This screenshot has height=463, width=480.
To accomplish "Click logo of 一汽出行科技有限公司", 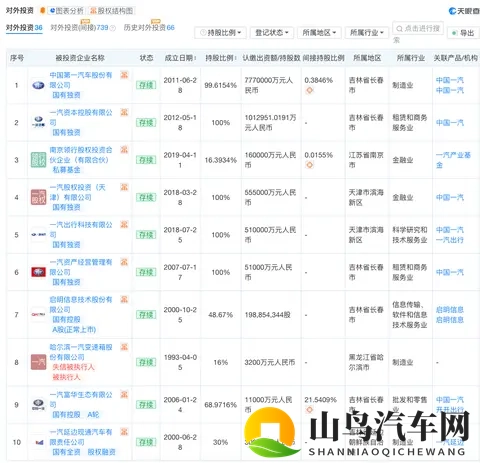I will 38,235.
